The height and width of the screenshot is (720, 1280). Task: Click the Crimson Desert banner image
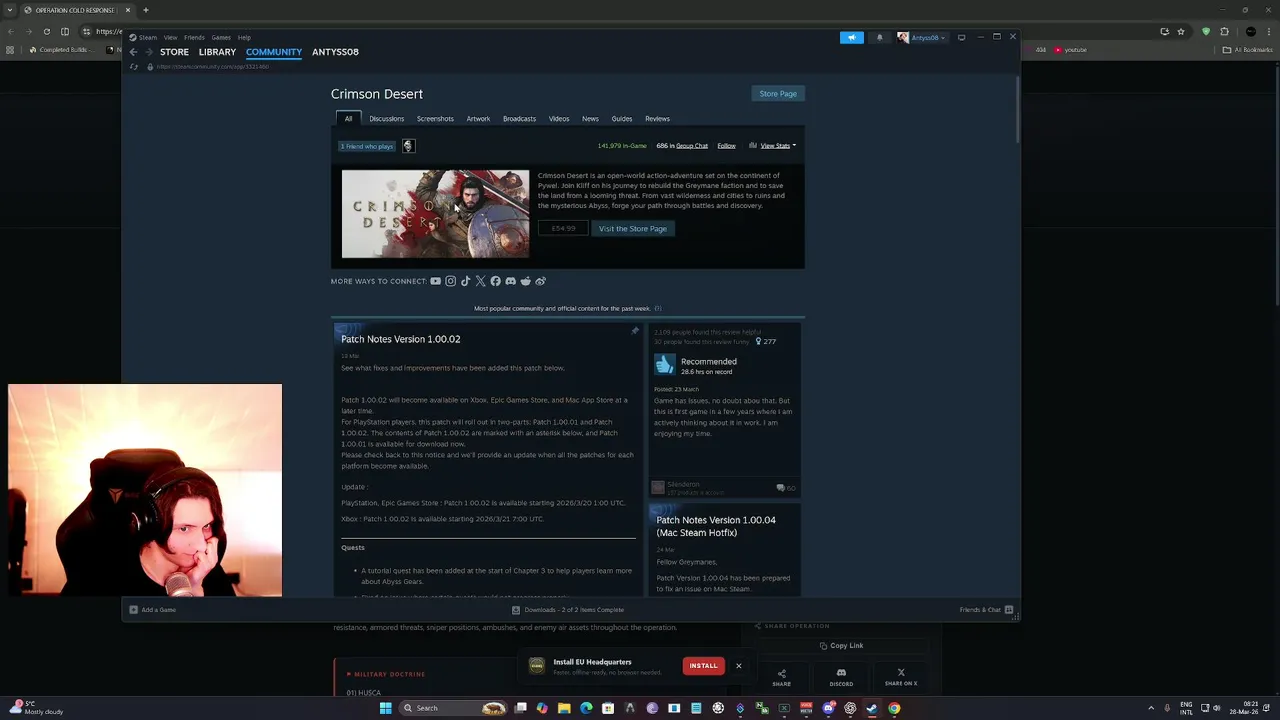435,214
